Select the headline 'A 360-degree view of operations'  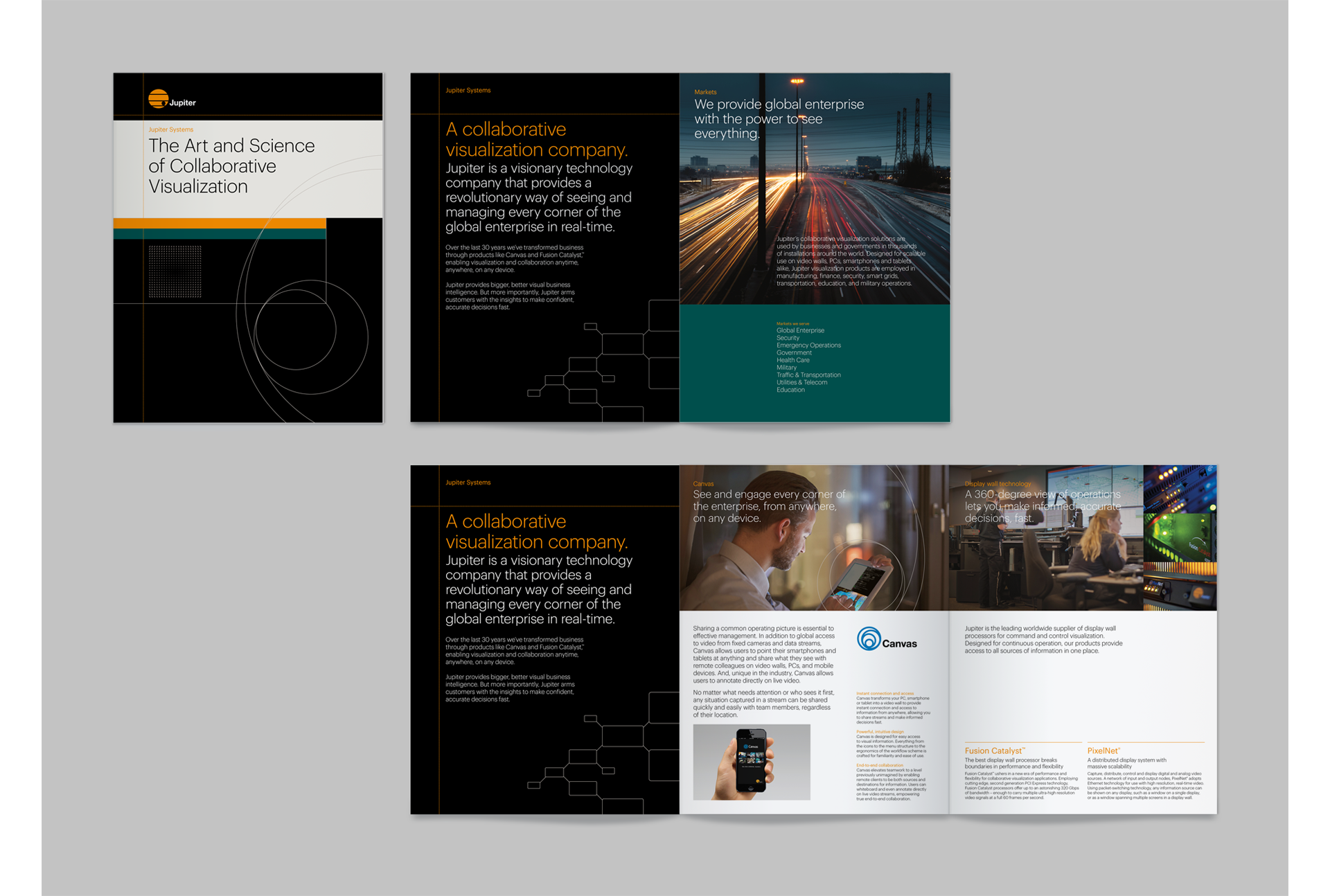[x=1043, y=494]
